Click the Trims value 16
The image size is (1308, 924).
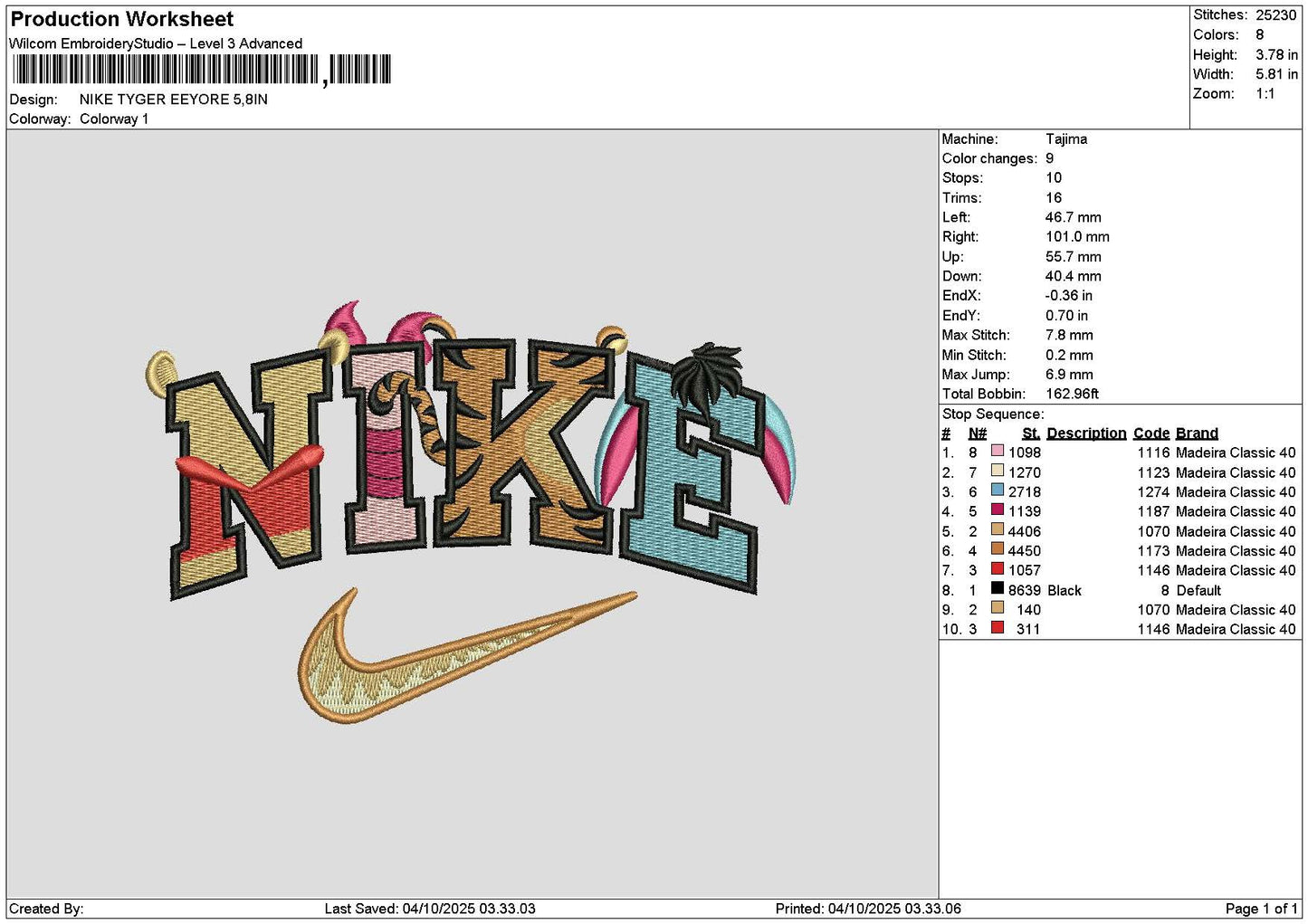coord(1054,198)
